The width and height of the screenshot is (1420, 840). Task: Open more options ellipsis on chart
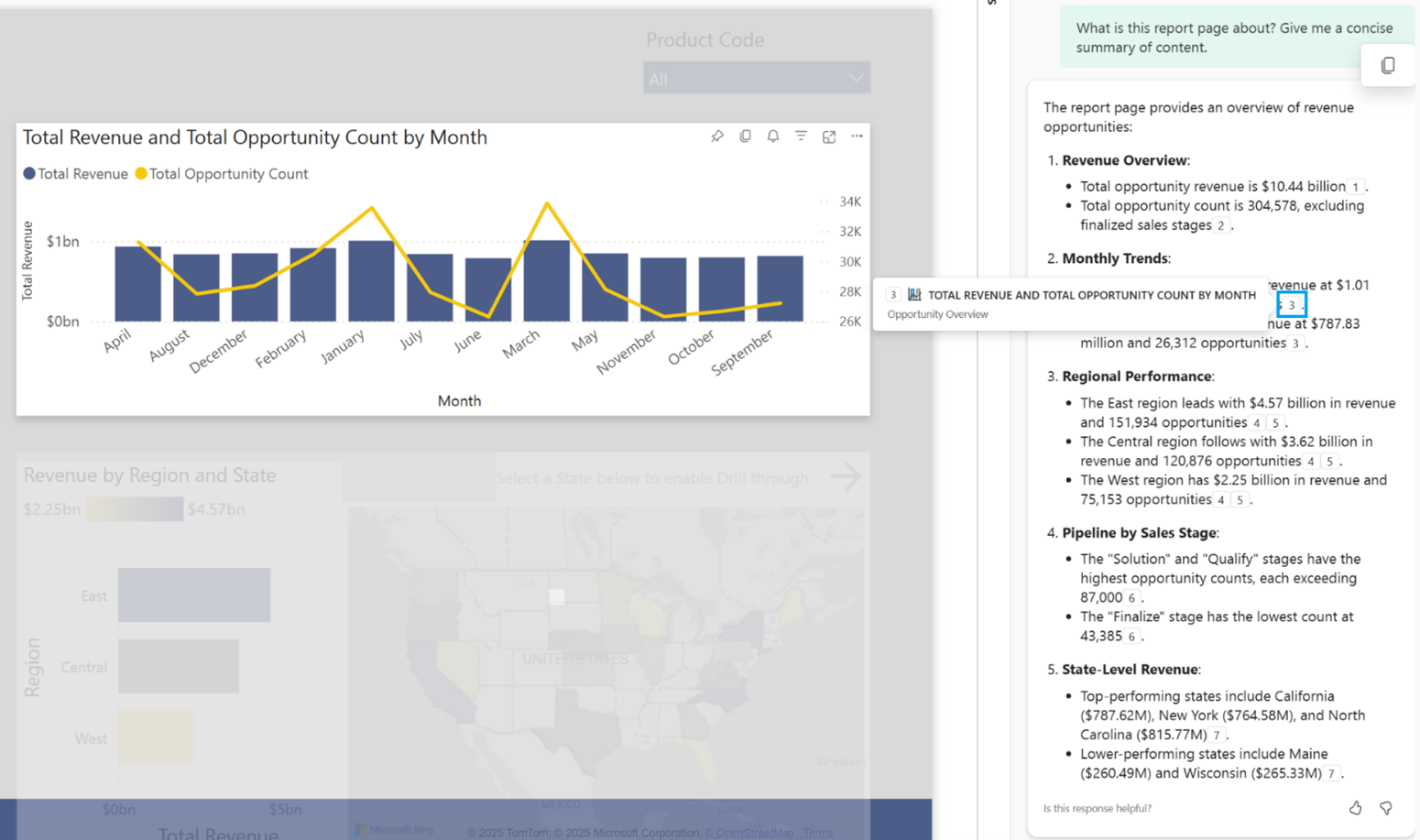(857, 136)
